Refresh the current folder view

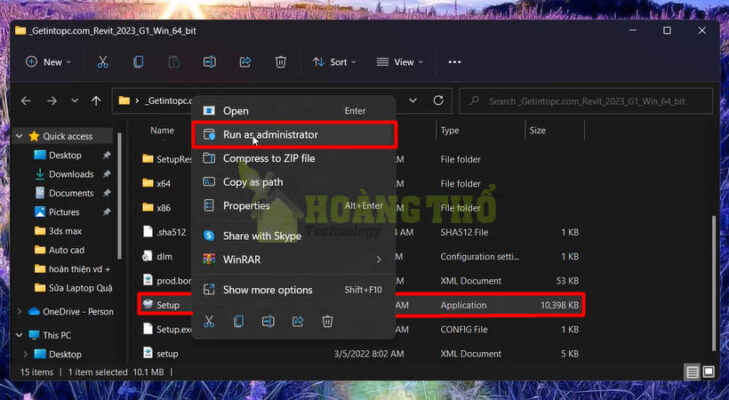point(438,101)
